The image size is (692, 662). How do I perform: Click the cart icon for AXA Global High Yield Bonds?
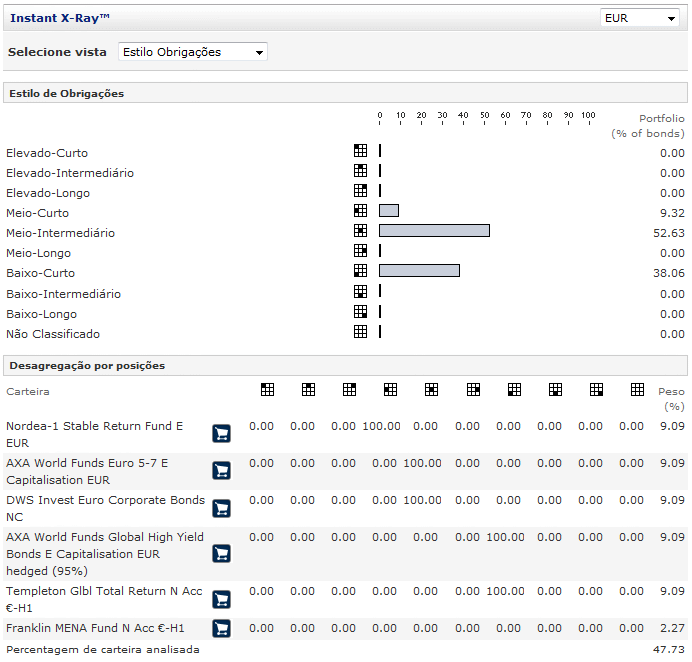click(x=222, y=553)
